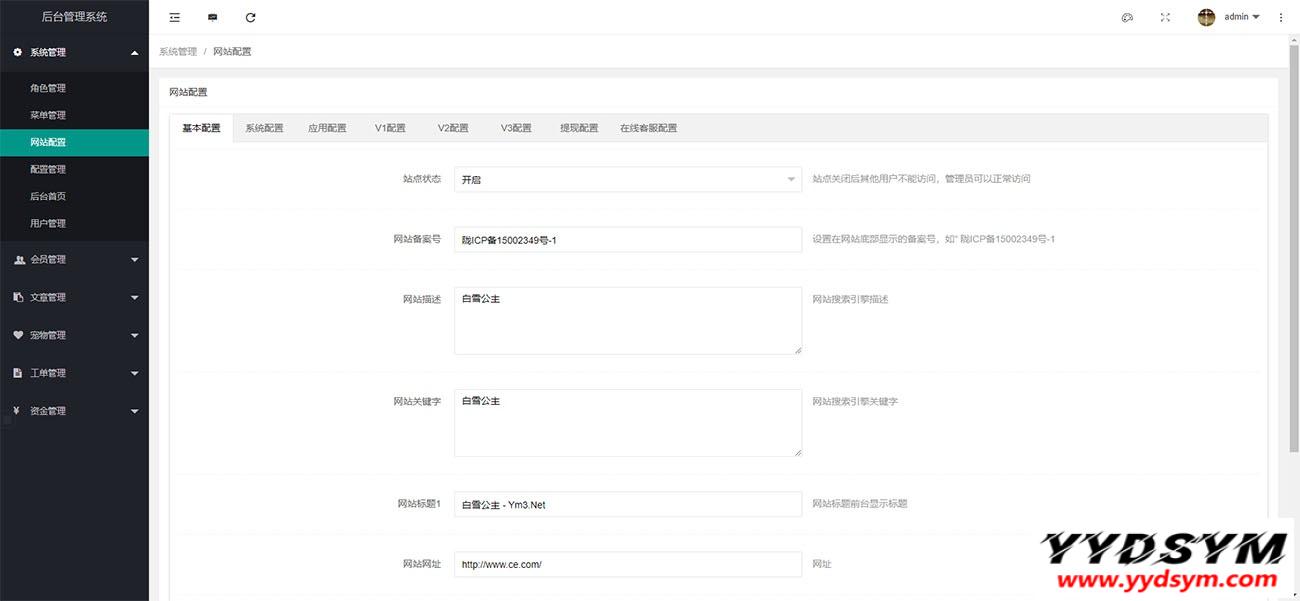
Task: Open the 站点状态 select dropdown
Action: click(627, 179)
